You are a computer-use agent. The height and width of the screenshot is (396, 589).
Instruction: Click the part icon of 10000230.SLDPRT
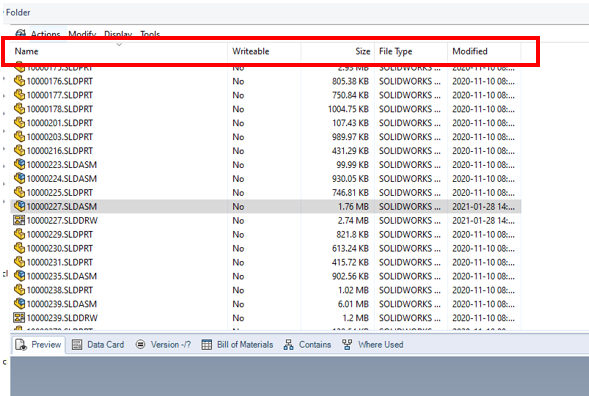click(19, 248)
